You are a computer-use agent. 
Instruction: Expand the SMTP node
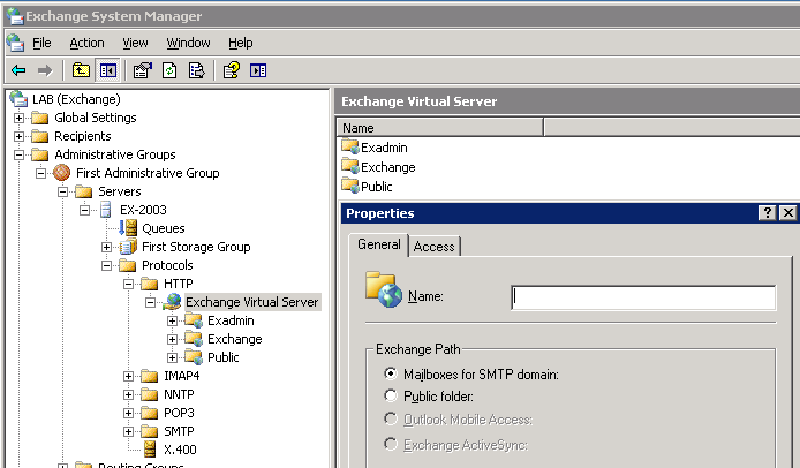click(128, 432)
